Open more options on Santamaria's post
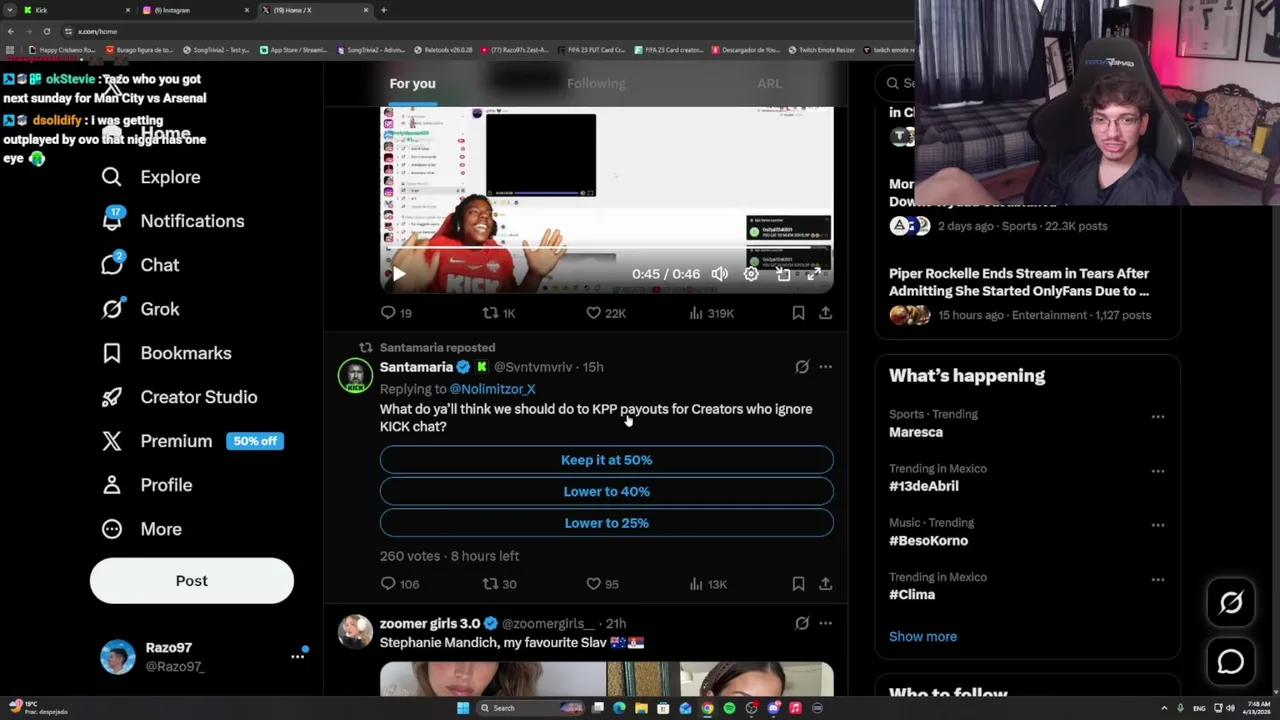This screenshot has height=720, width=1280. pos(825,367)
